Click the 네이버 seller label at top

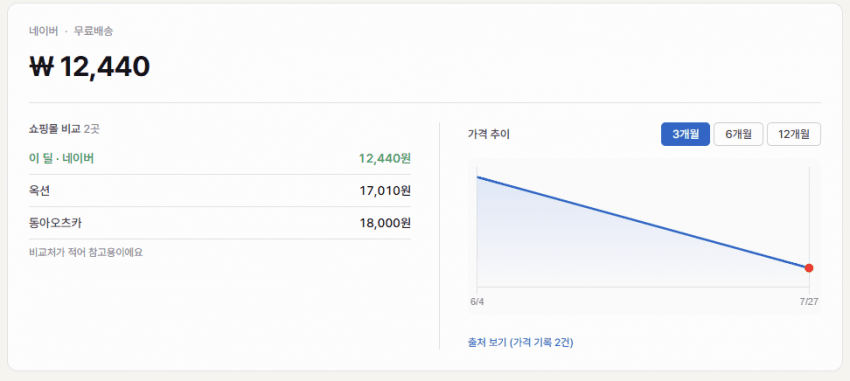coord(43,31)
